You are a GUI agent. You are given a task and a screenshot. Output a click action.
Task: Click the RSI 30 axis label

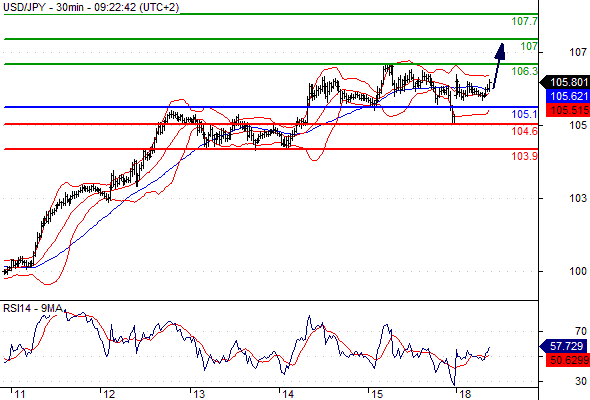[581, 381]
